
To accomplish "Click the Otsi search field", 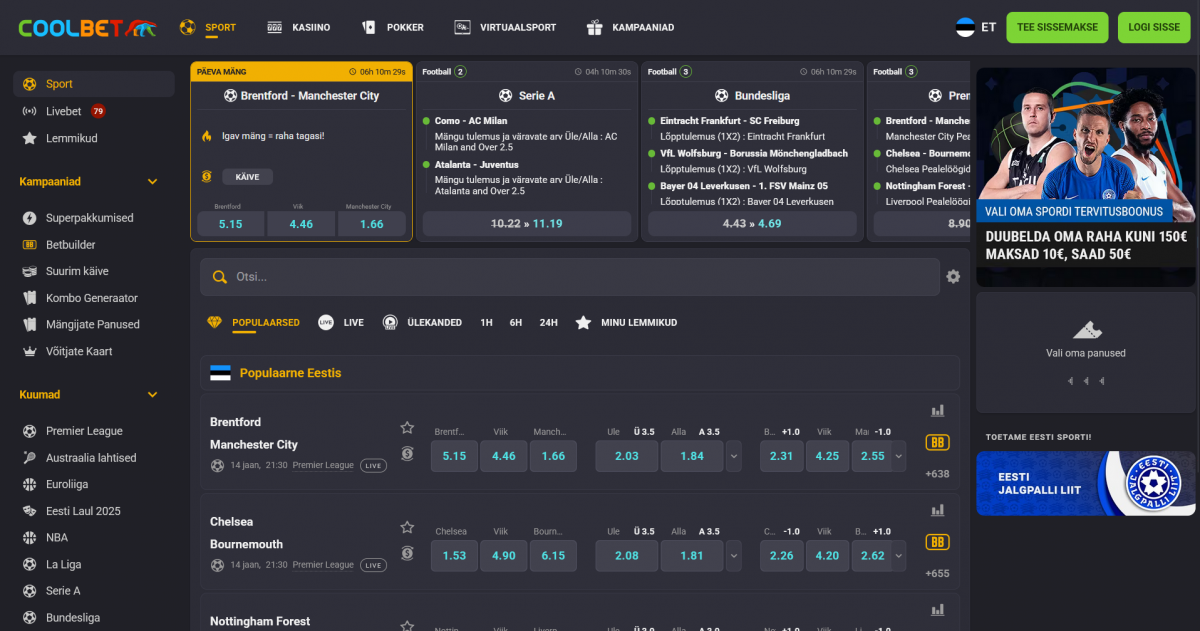I will (x=570, y=277).
